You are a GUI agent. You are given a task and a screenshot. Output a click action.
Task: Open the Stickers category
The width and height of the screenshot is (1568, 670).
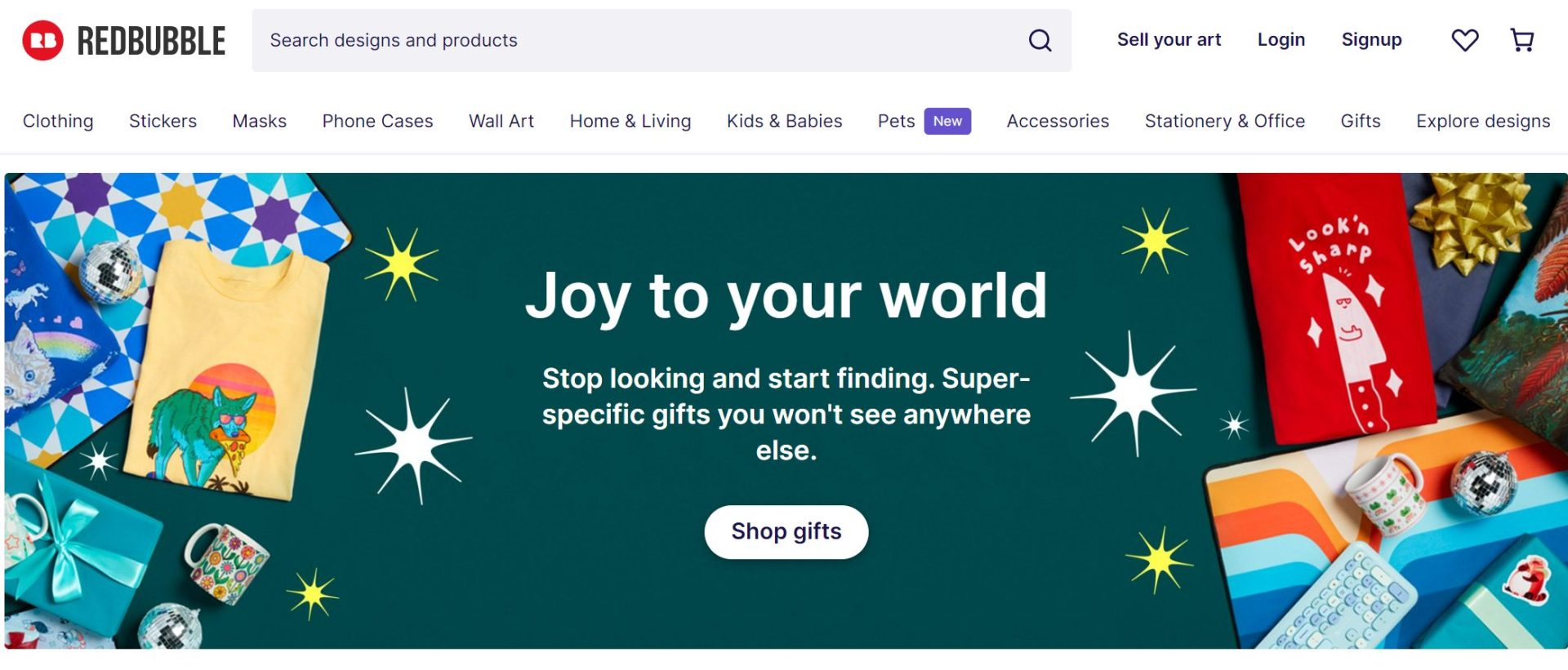(x=163, y=121)
